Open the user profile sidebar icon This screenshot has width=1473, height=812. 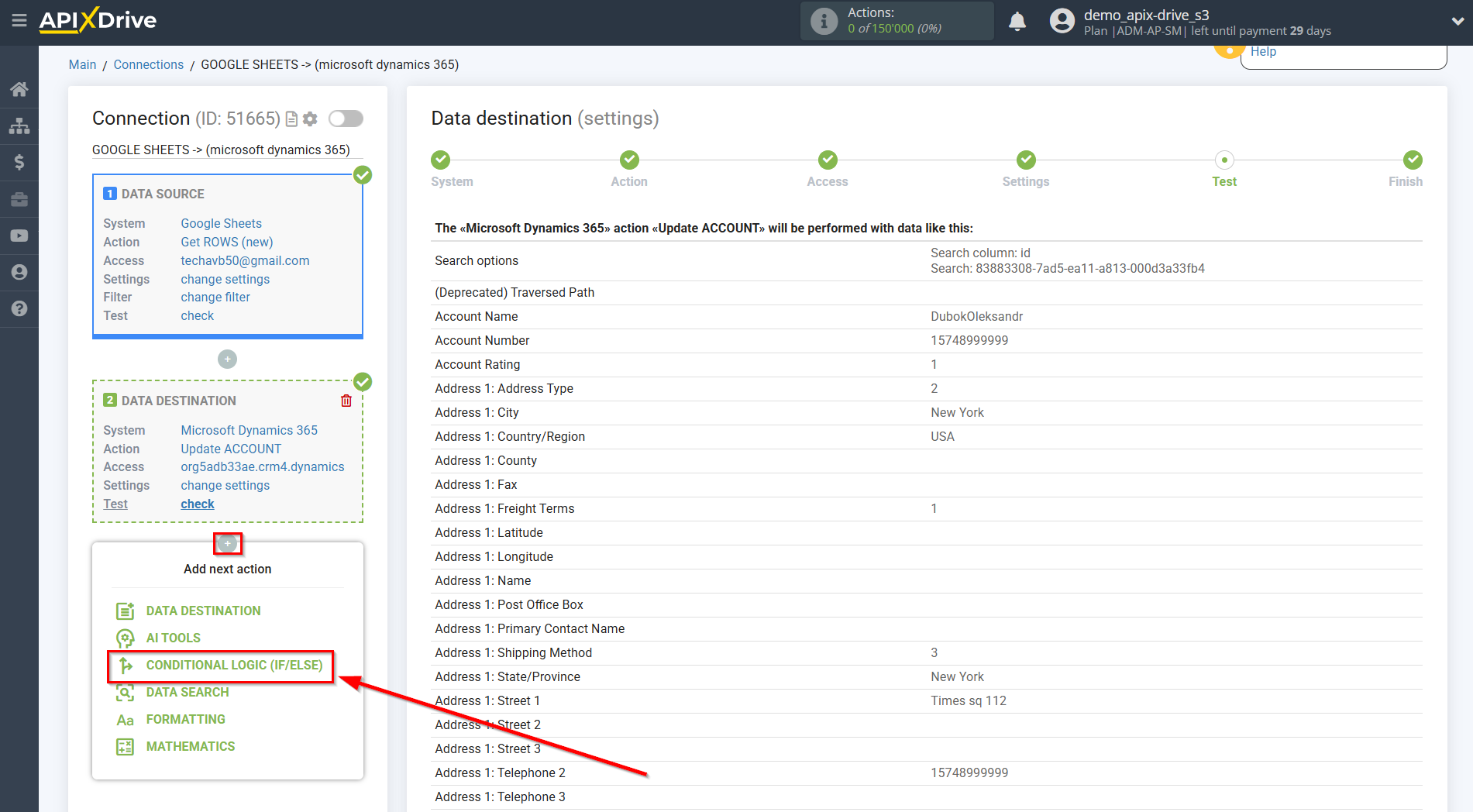19,272
